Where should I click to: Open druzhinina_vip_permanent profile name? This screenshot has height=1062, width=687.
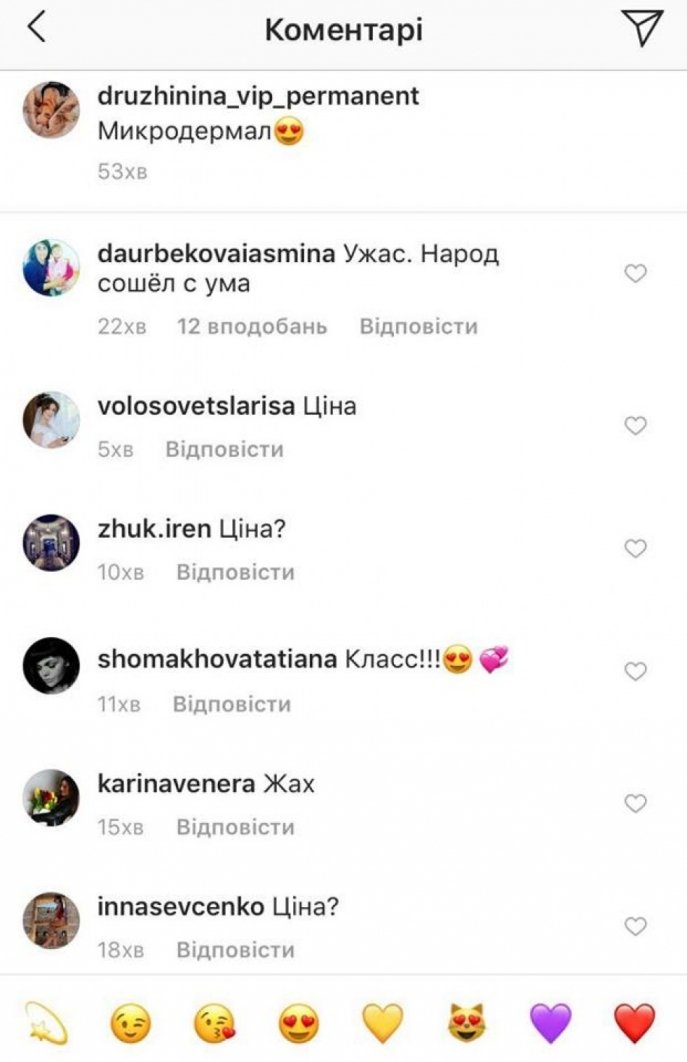(x=258, y=96)
